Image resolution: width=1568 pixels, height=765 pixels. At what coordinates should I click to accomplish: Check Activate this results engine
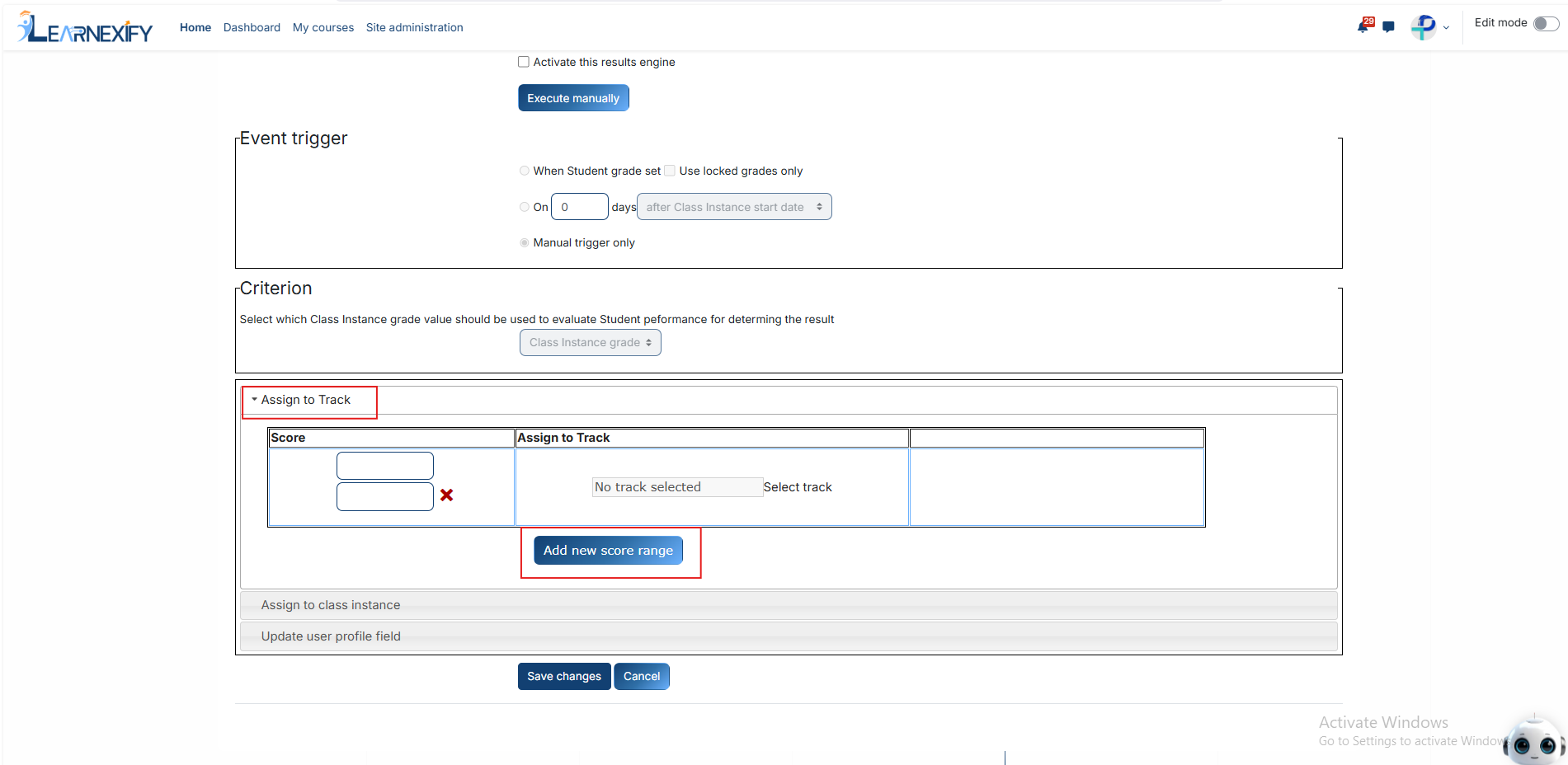pyautogui.click(x=524, y=62)
